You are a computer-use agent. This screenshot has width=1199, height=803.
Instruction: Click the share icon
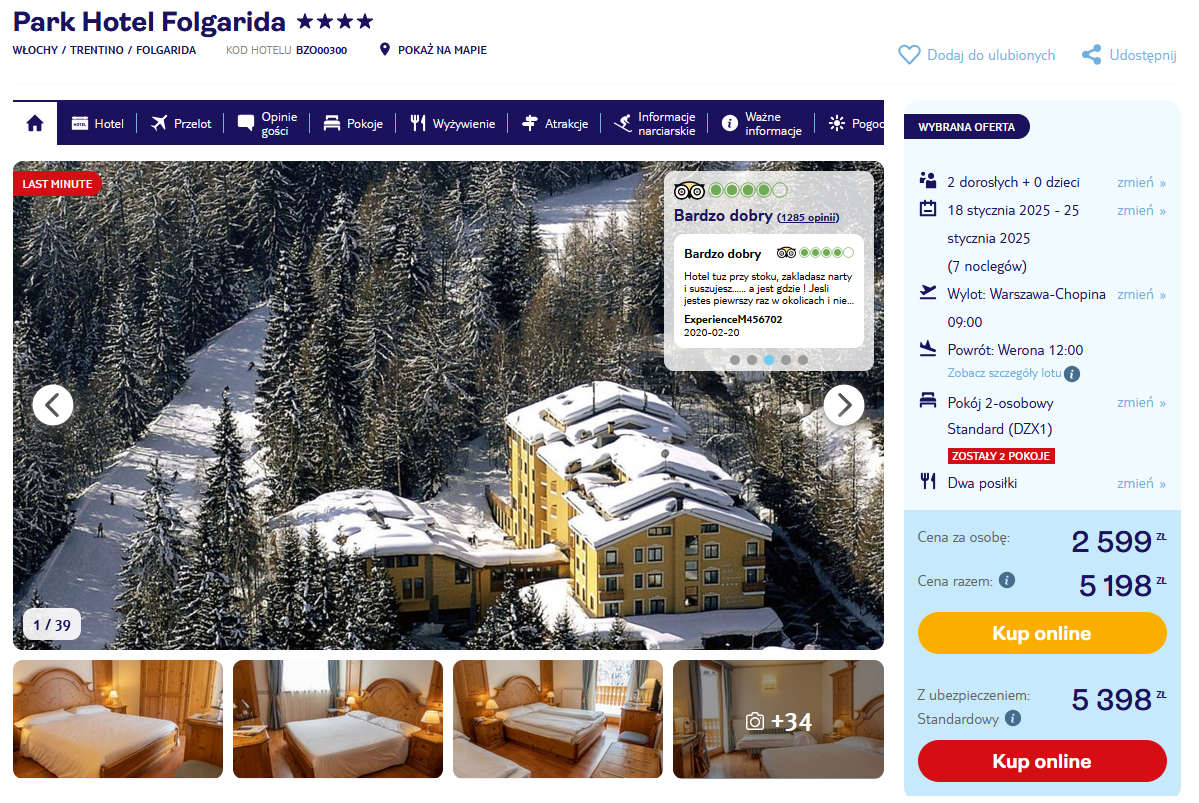pos(1091,55)
